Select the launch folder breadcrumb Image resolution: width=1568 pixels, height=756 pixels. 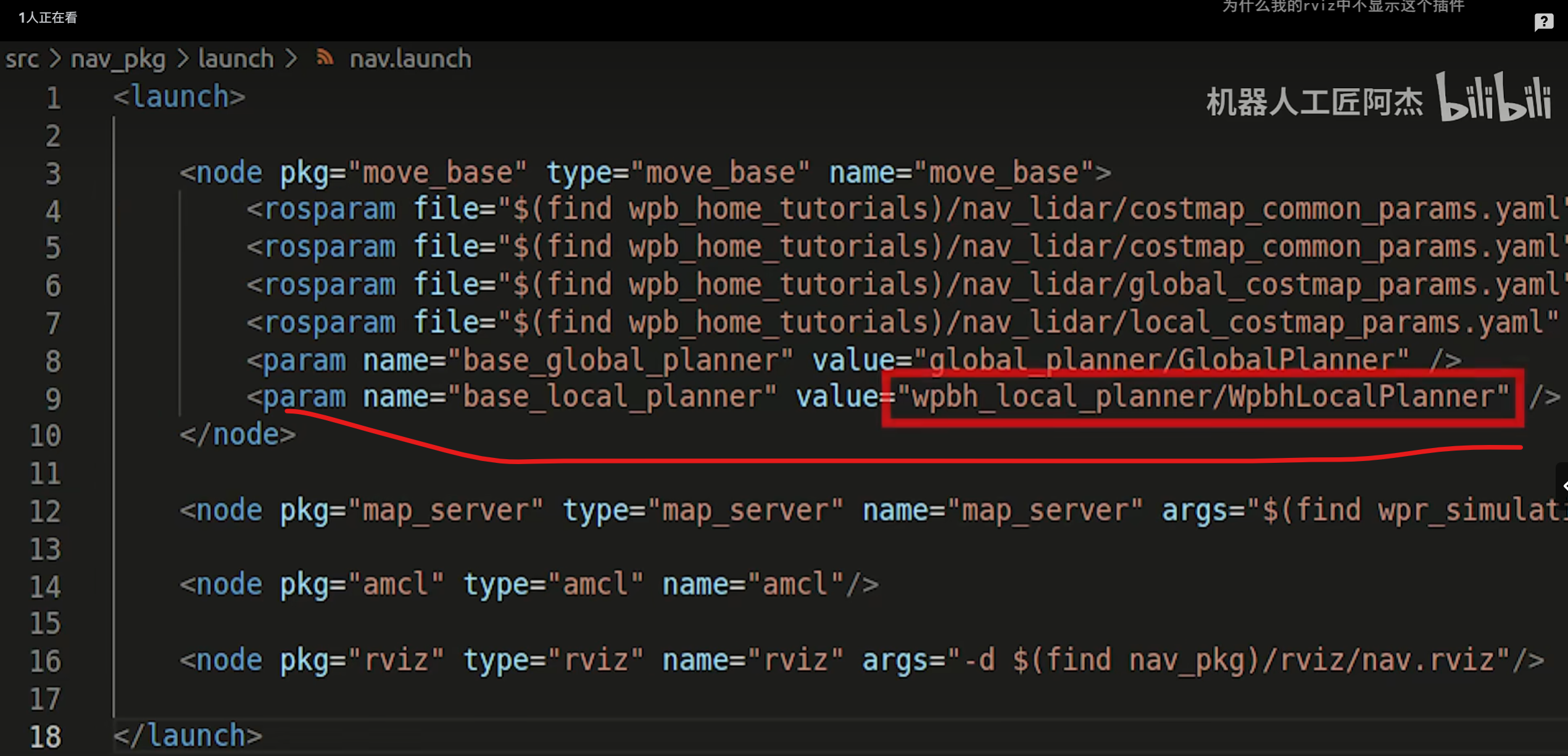coord(236,59)
